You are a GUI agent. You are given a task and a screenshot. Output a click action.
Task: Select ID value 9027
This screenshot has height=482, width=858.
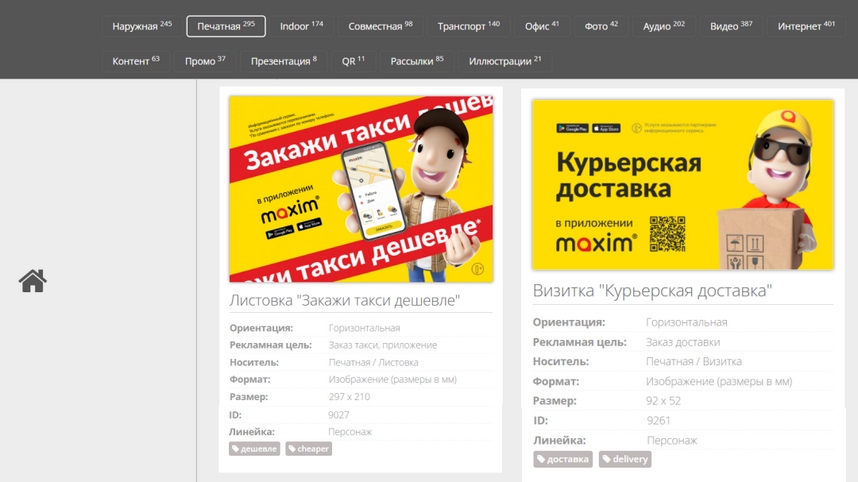coord(339,415)
